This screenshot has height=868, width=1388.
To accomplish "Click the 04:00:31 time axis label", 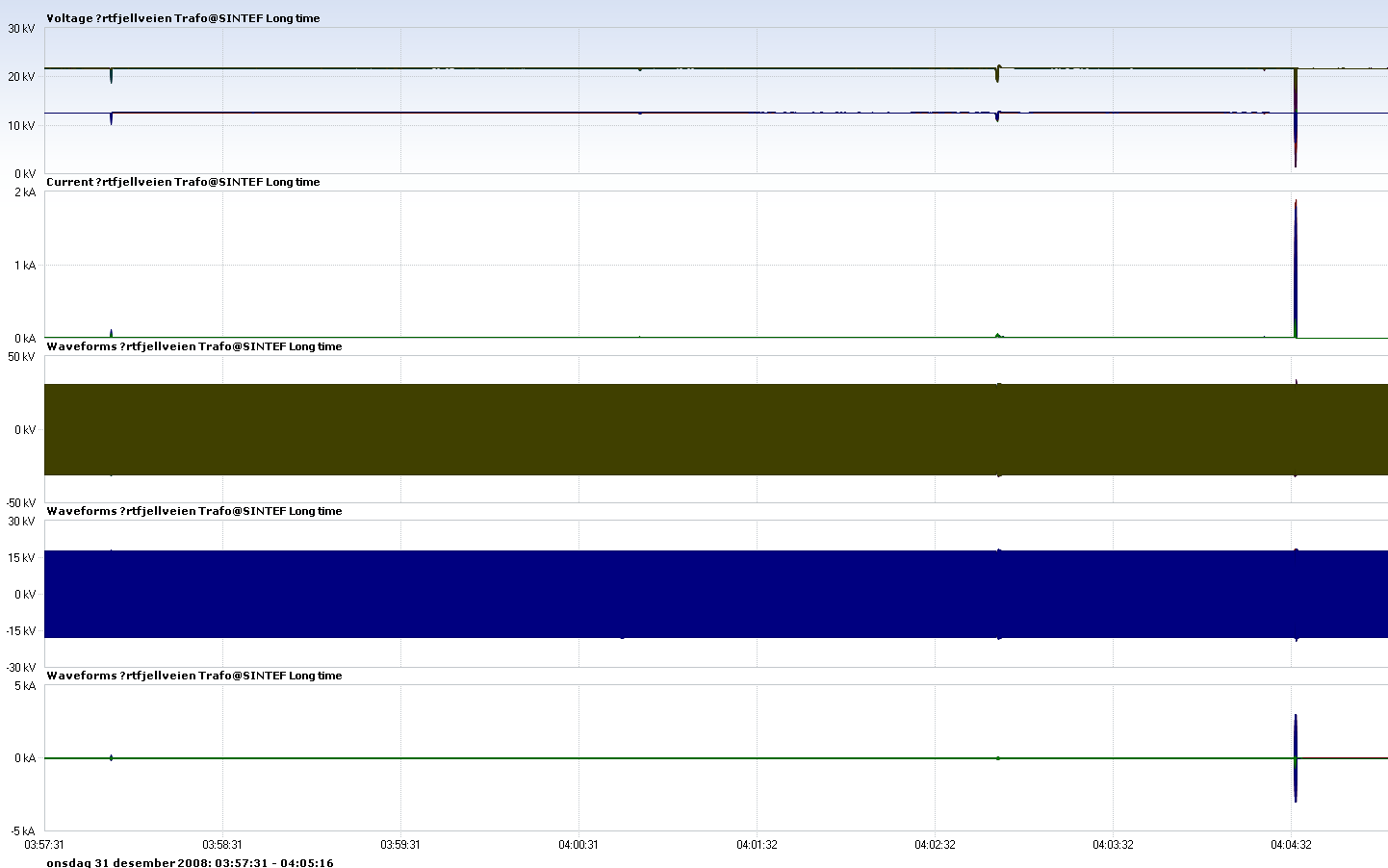I will pos(578,845).
